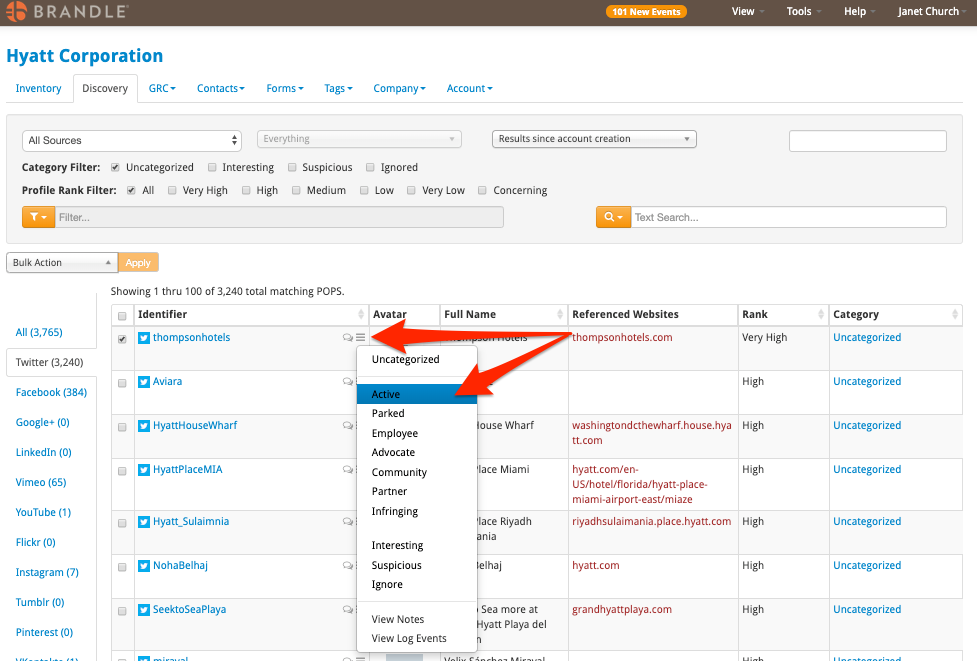
Task: Click the 101 New Events badge
Action: click(x=646, y=13)
